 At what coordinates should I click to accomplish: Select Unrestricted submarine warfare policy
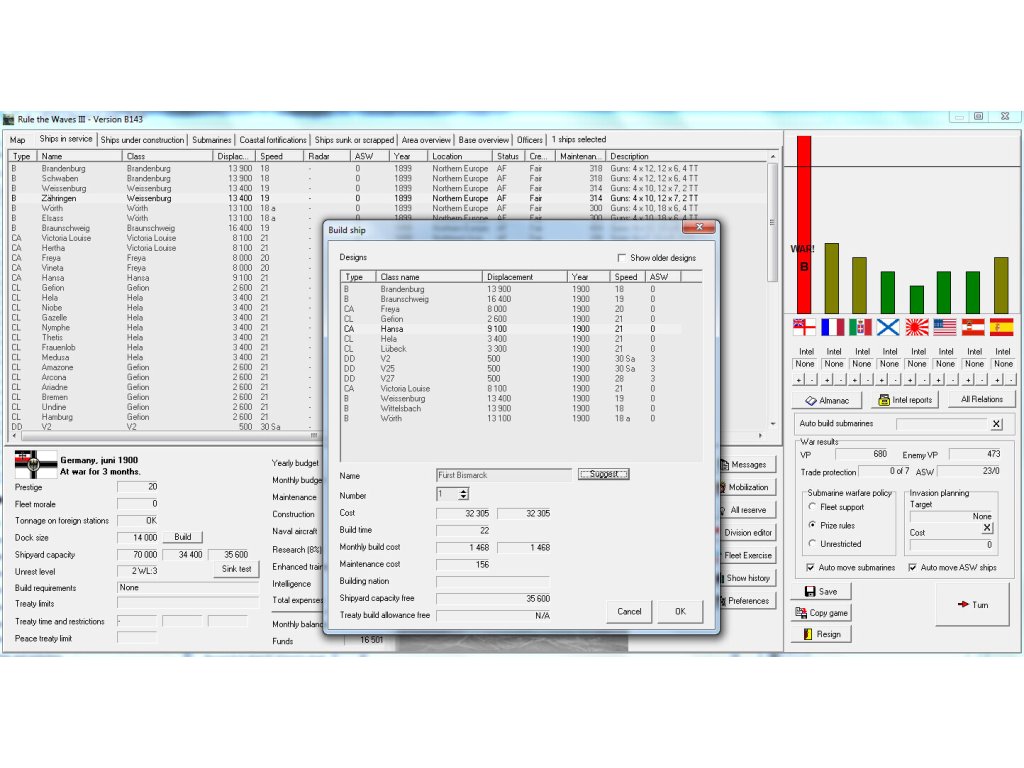(x=813, y=544)
